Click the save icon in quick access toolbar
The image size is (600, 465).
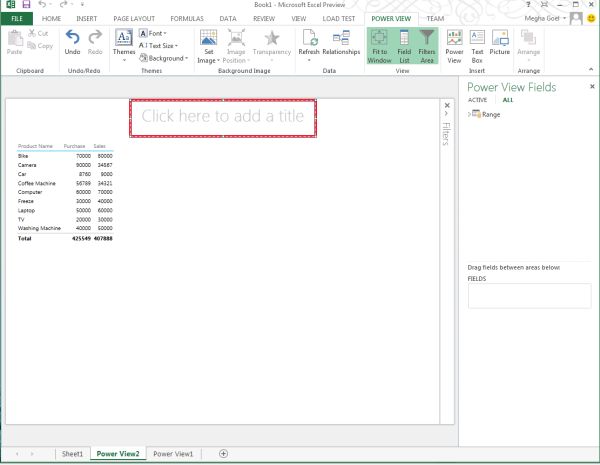click(x=26, y=5)
